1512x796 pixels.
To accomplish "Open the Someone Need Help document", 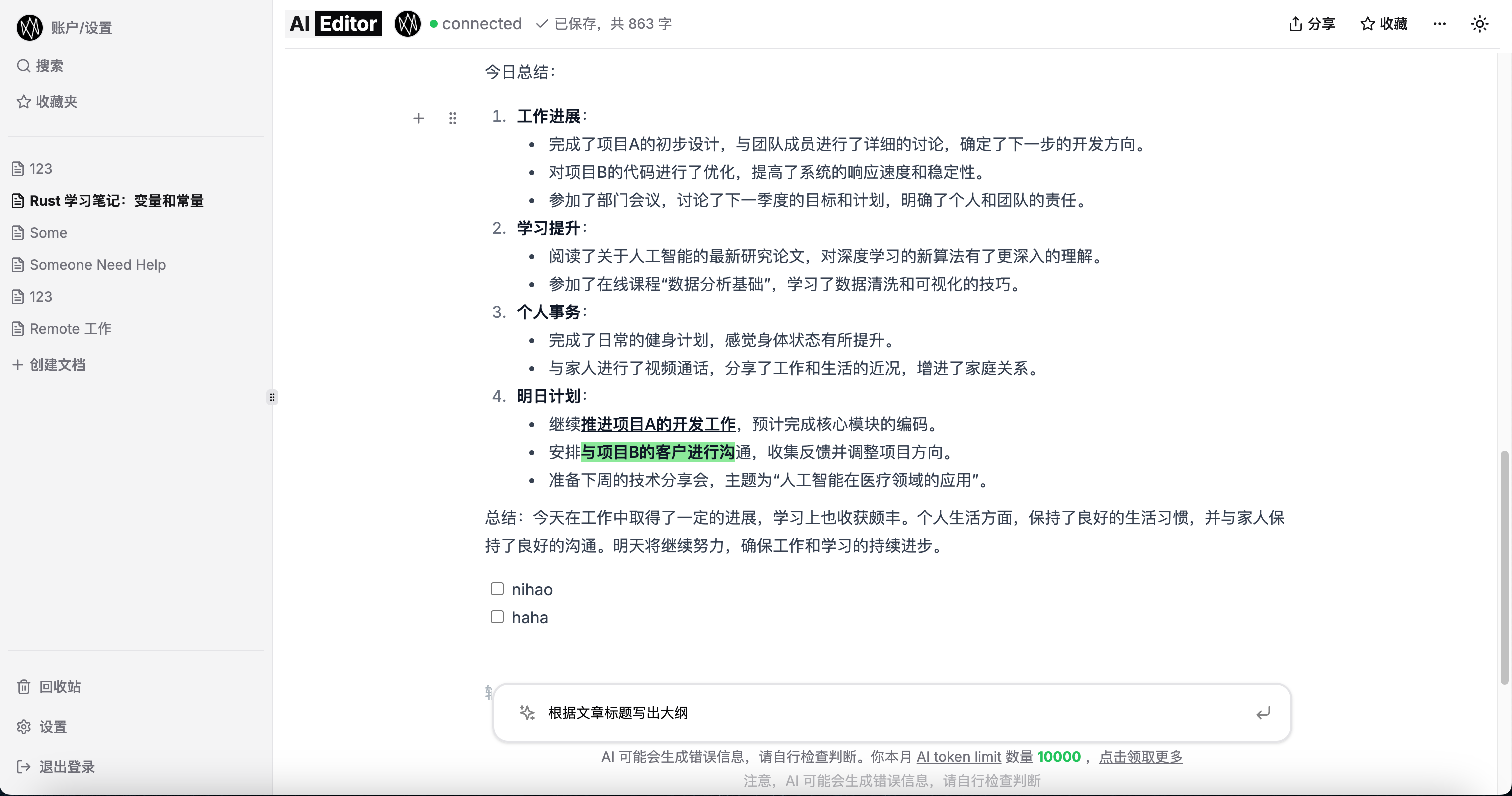I will pyautogui.click(x=97, y=264).
